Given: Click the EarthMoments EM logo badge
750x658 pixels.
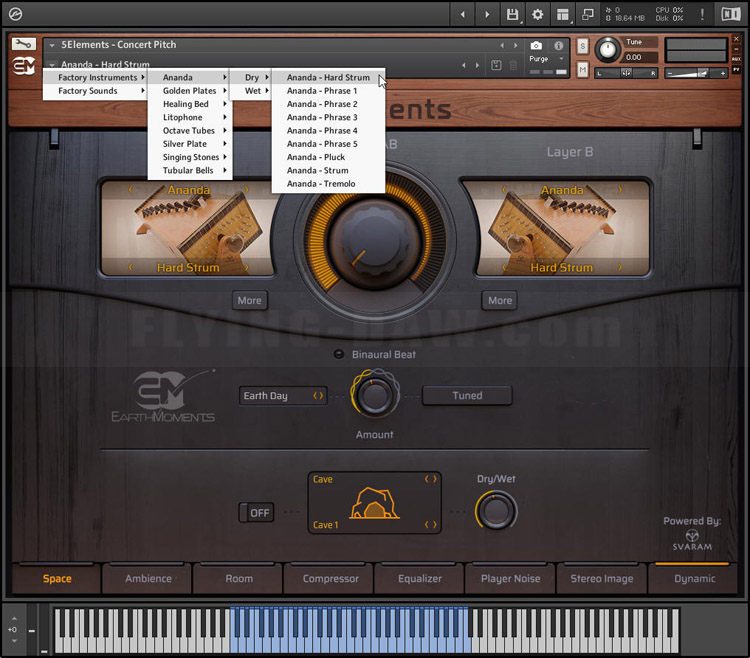Looking at the screenshot, I should 23,66.
